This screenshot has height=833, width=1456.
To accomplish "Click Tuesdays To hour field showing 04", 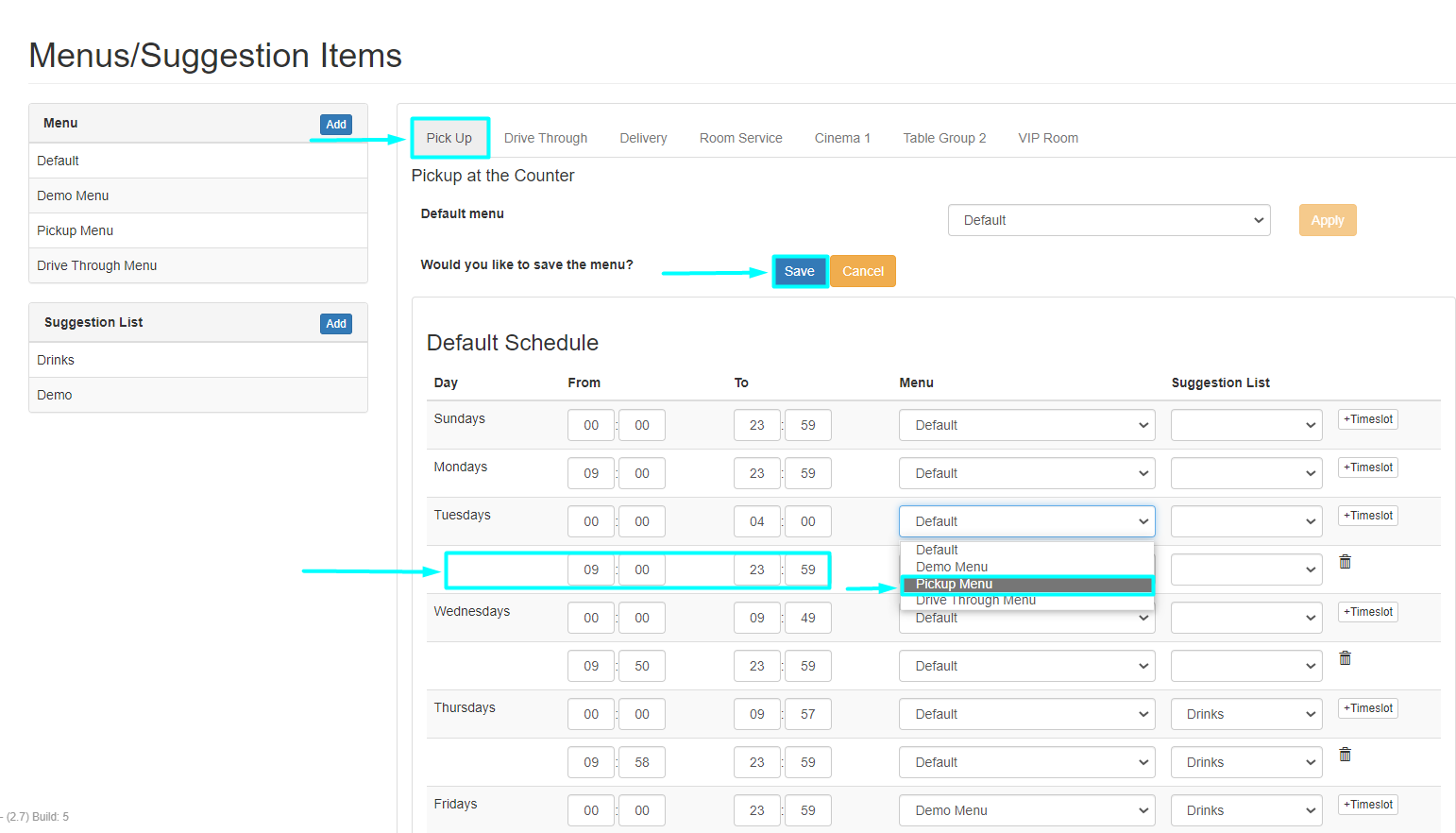I will coord(757,521).
